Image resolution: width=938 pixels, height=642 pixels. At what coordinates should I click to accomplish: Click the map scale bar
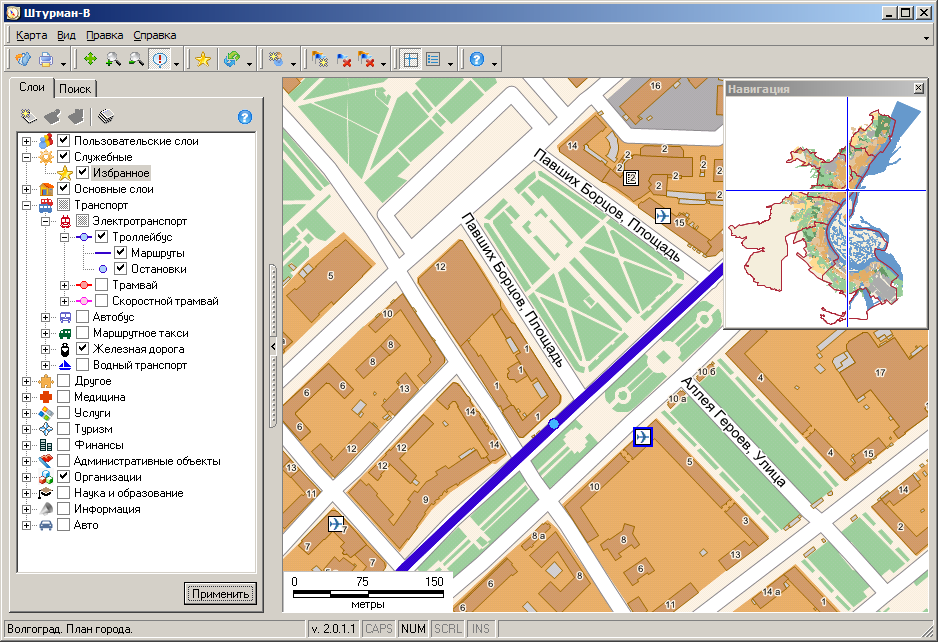[368, 592]
